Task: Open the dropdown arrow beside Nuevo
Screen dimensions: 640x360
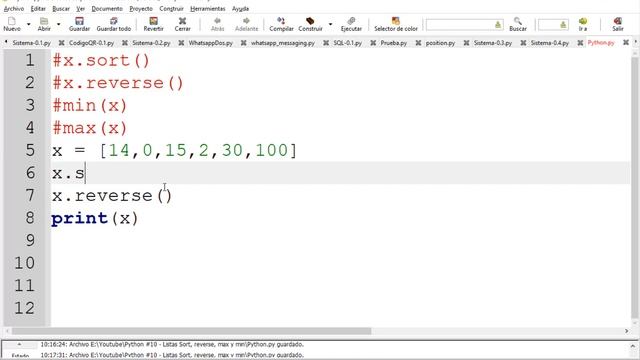Action: coord(29,24)
